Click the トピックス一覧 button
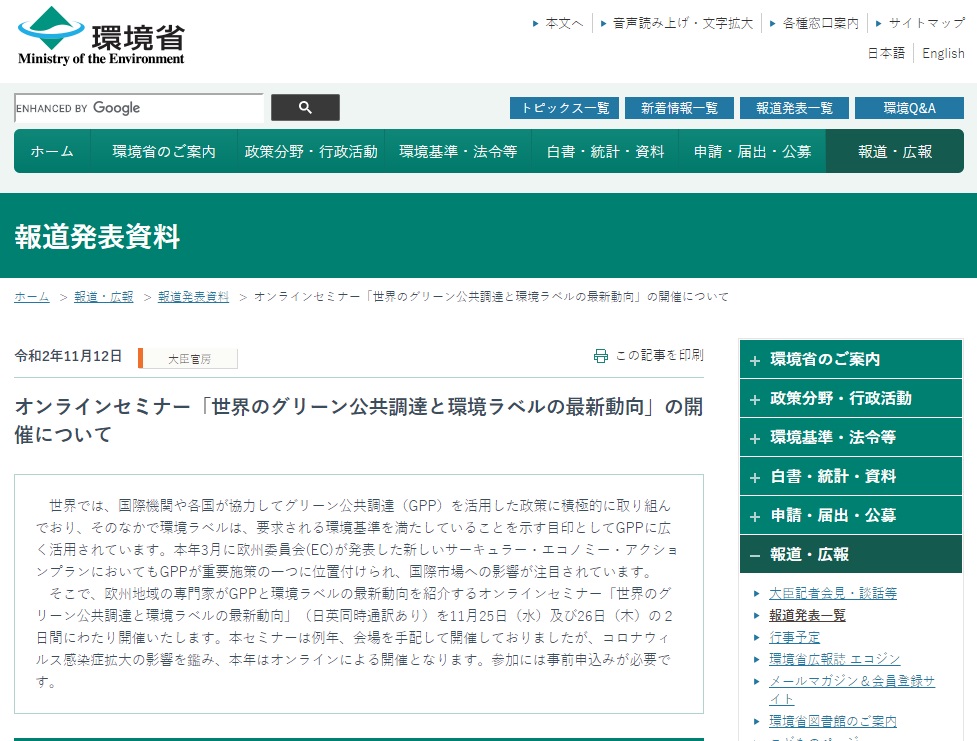 [x=564, y=108]
